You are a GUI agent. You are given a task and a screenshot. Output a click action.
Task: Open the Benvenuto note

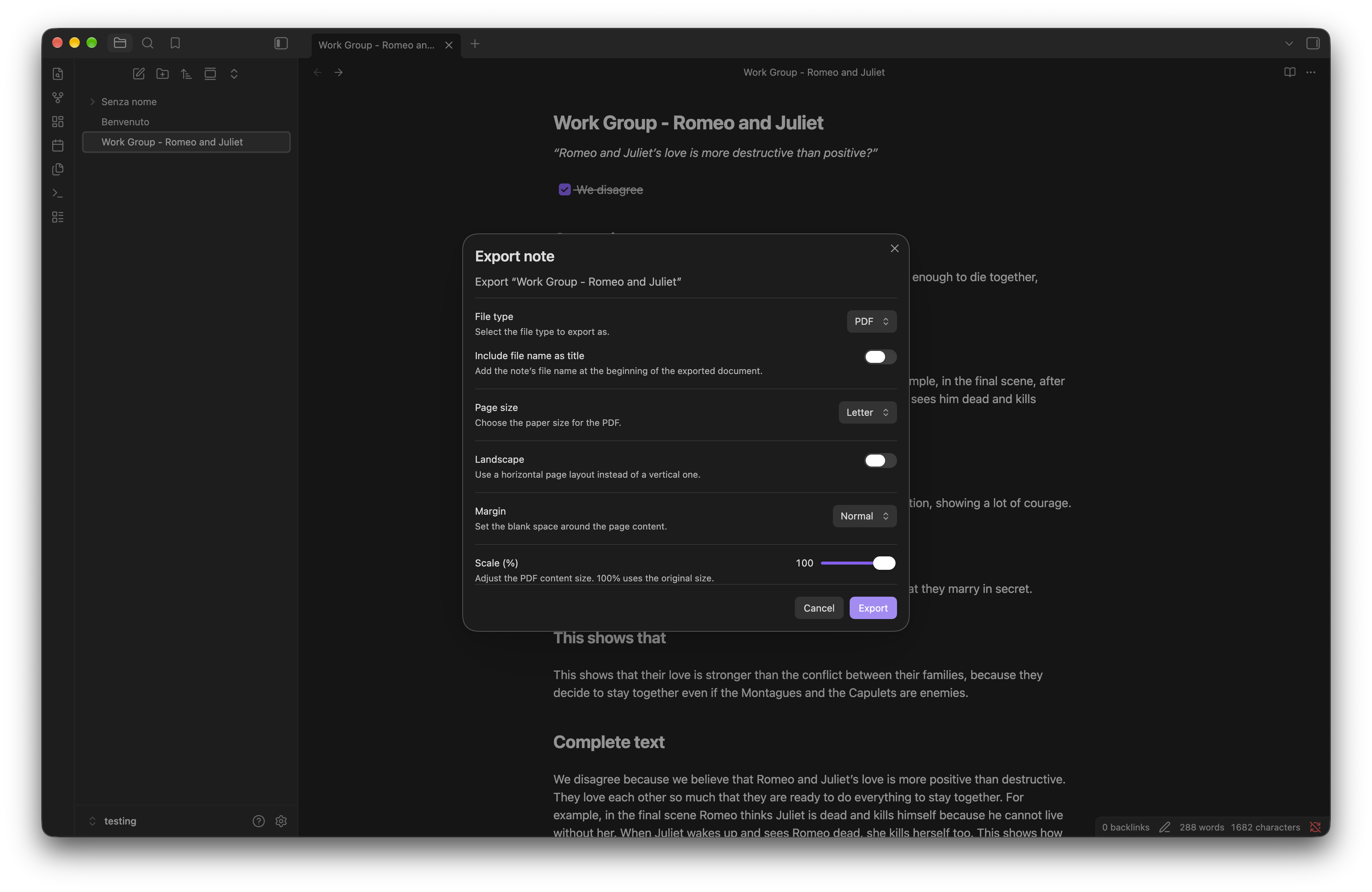pos(186,122)
